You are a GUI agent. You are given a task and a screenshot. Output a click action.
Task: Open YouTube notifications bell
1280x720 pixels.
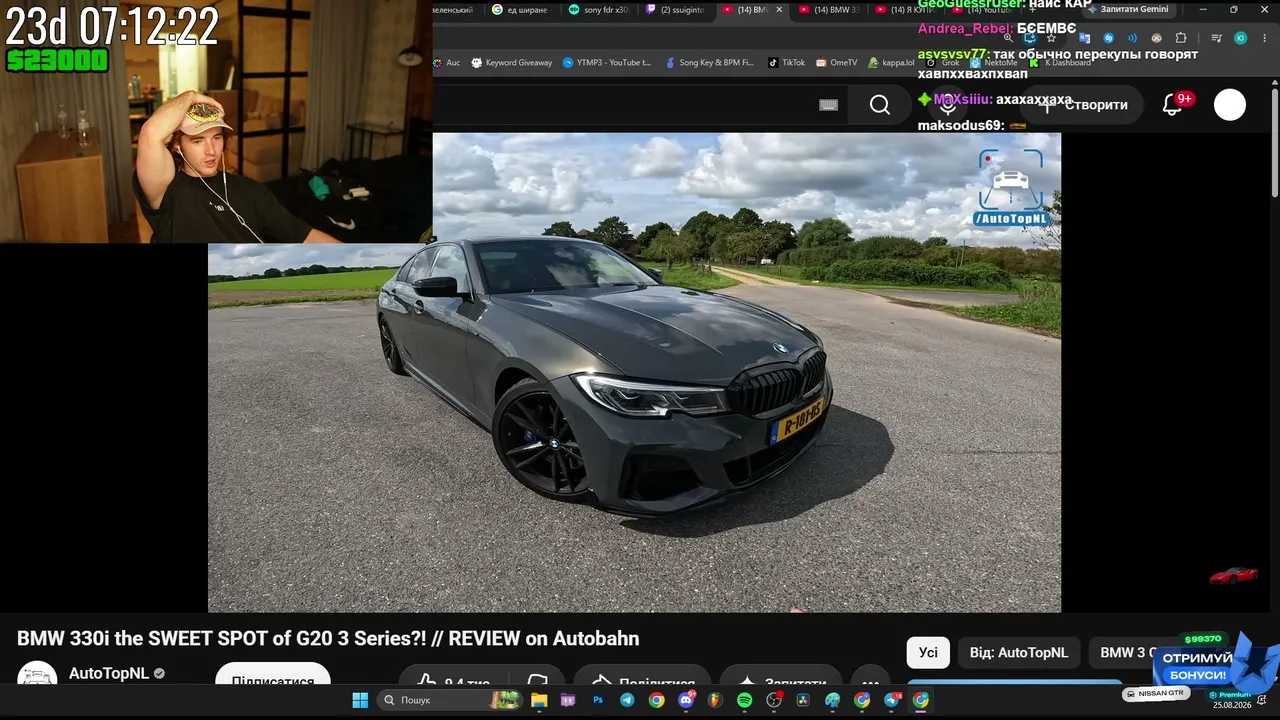point(1172,105)
